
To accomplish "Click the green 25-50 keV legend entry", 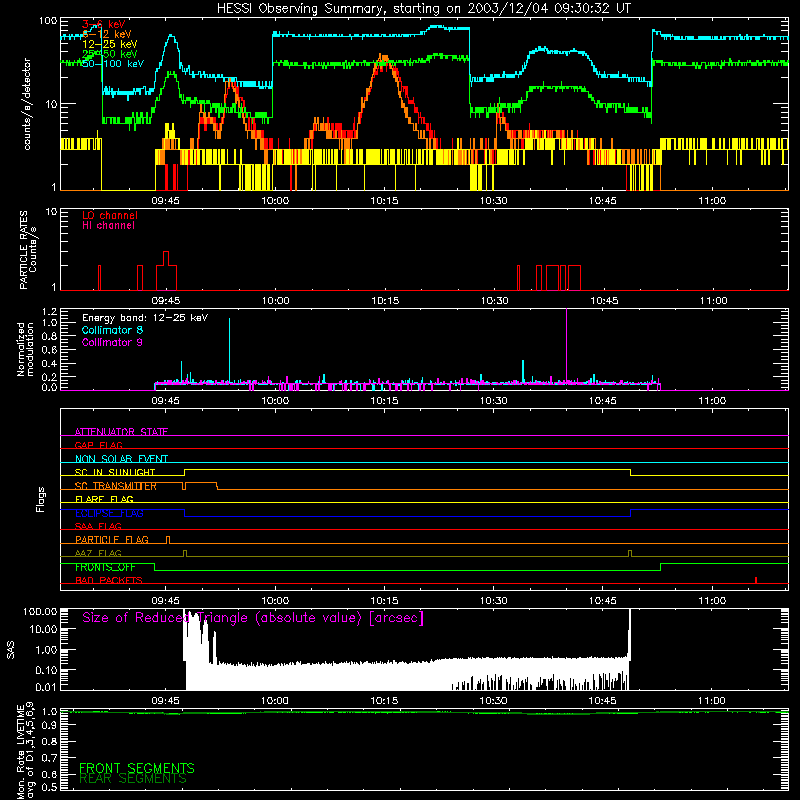I will [x=110, y=54].
